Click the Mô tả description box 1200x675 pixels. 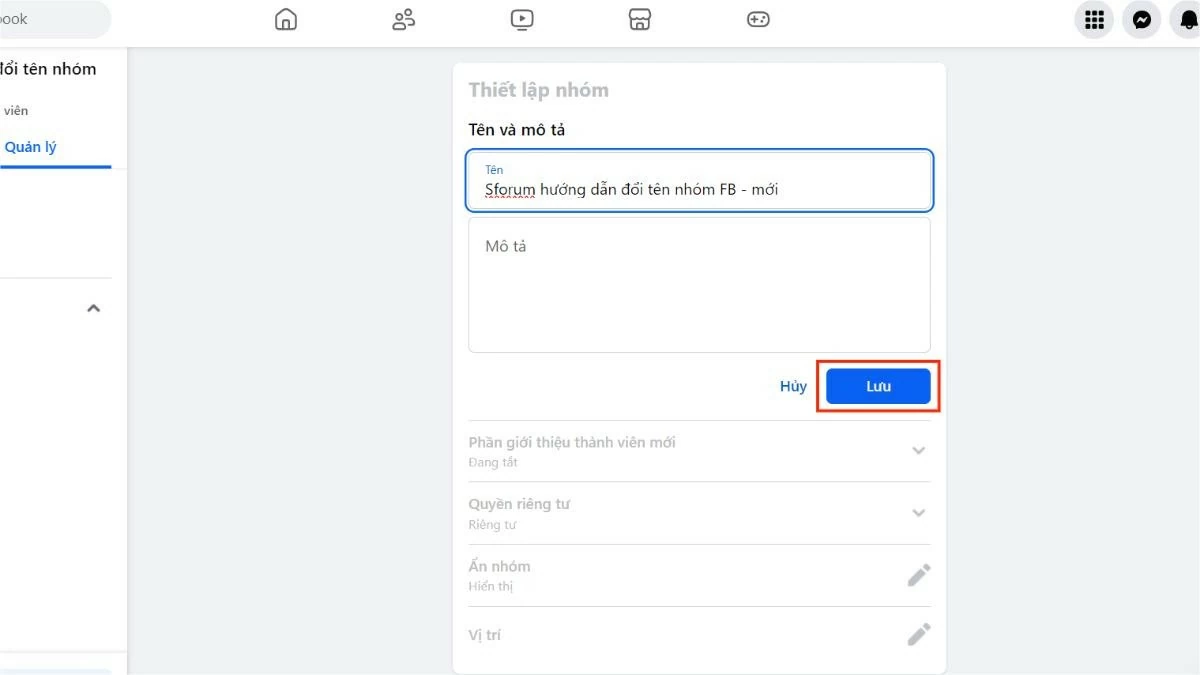(698, 285)
